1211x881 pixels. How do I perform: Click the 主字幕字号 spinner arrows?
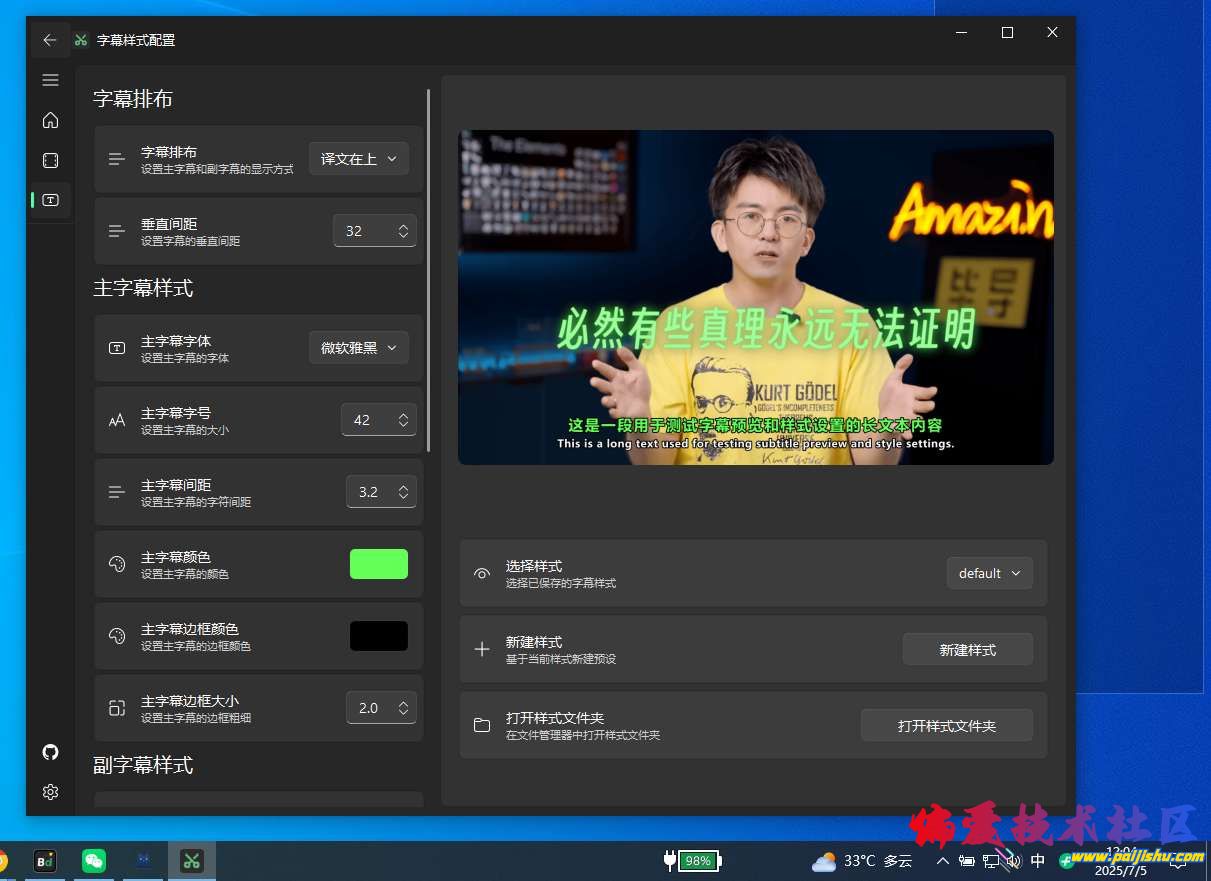(x=403, y=420)
